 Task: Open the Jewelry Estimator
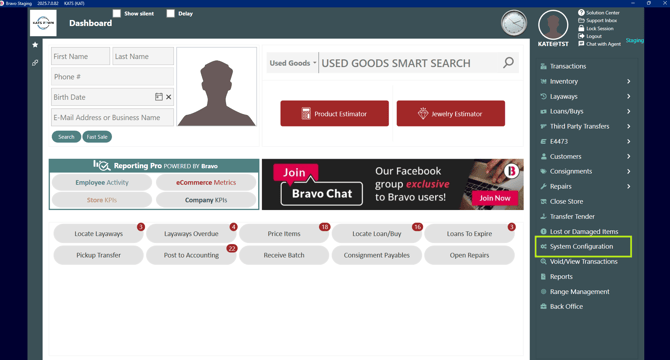pos(451,114)
